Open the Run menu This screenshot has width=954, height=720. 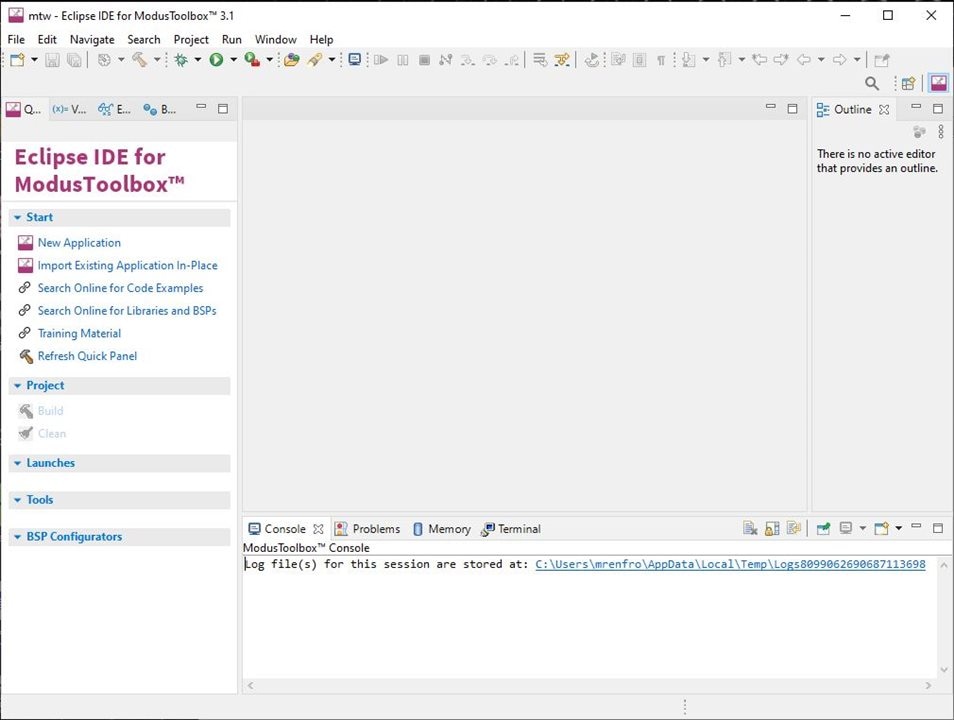232,40
